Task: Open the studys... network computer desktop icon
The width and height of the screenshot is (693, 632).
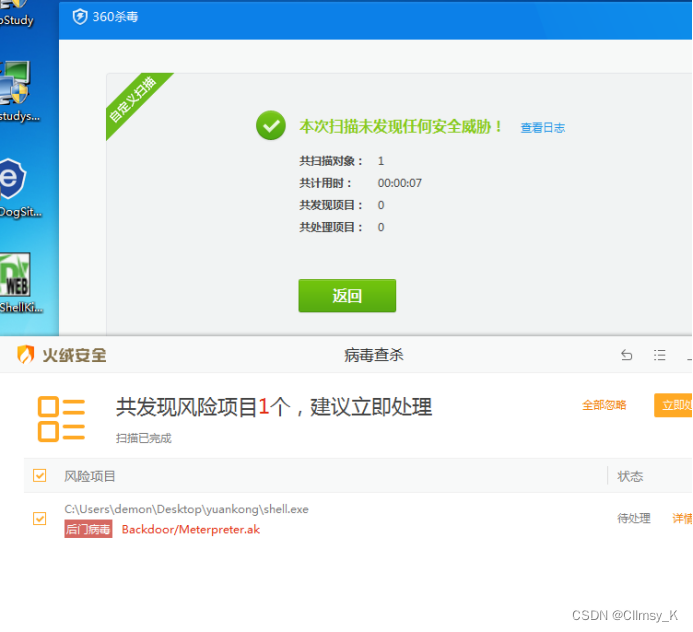Action: 15,83
